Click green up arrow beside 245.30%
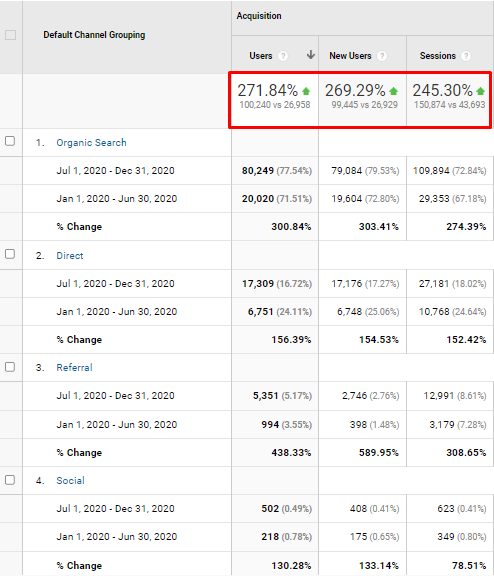494x576 pixels. click(x=480, y=91)
